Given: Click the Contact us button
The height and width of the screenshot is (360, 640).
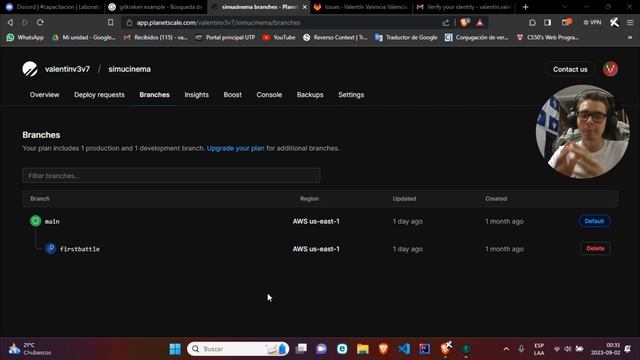Looking at the screenshot, I should 570,69.
